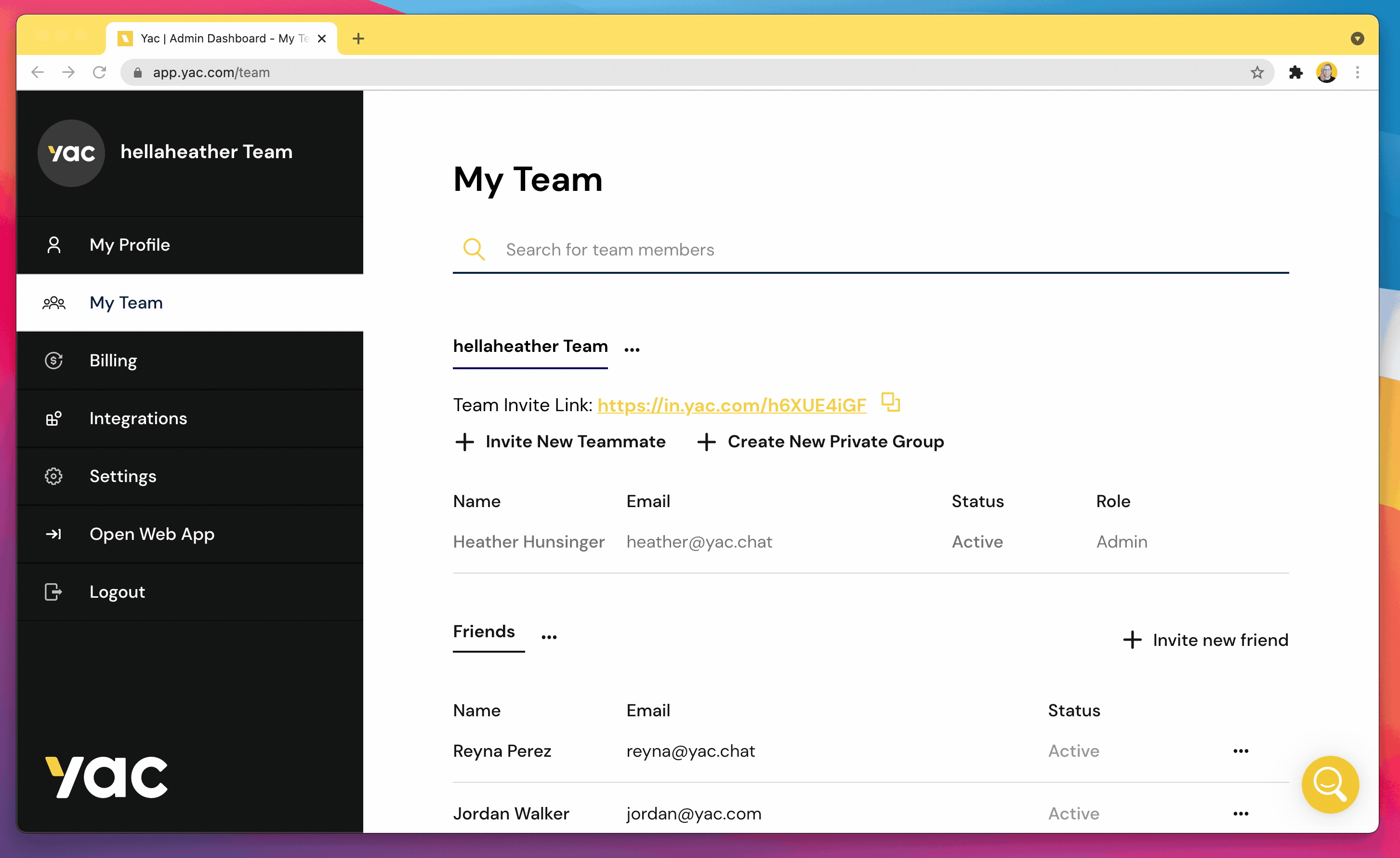Open the team invite link URL
The width and height of the screenshot is (1400, 858).
click(732, 405)
